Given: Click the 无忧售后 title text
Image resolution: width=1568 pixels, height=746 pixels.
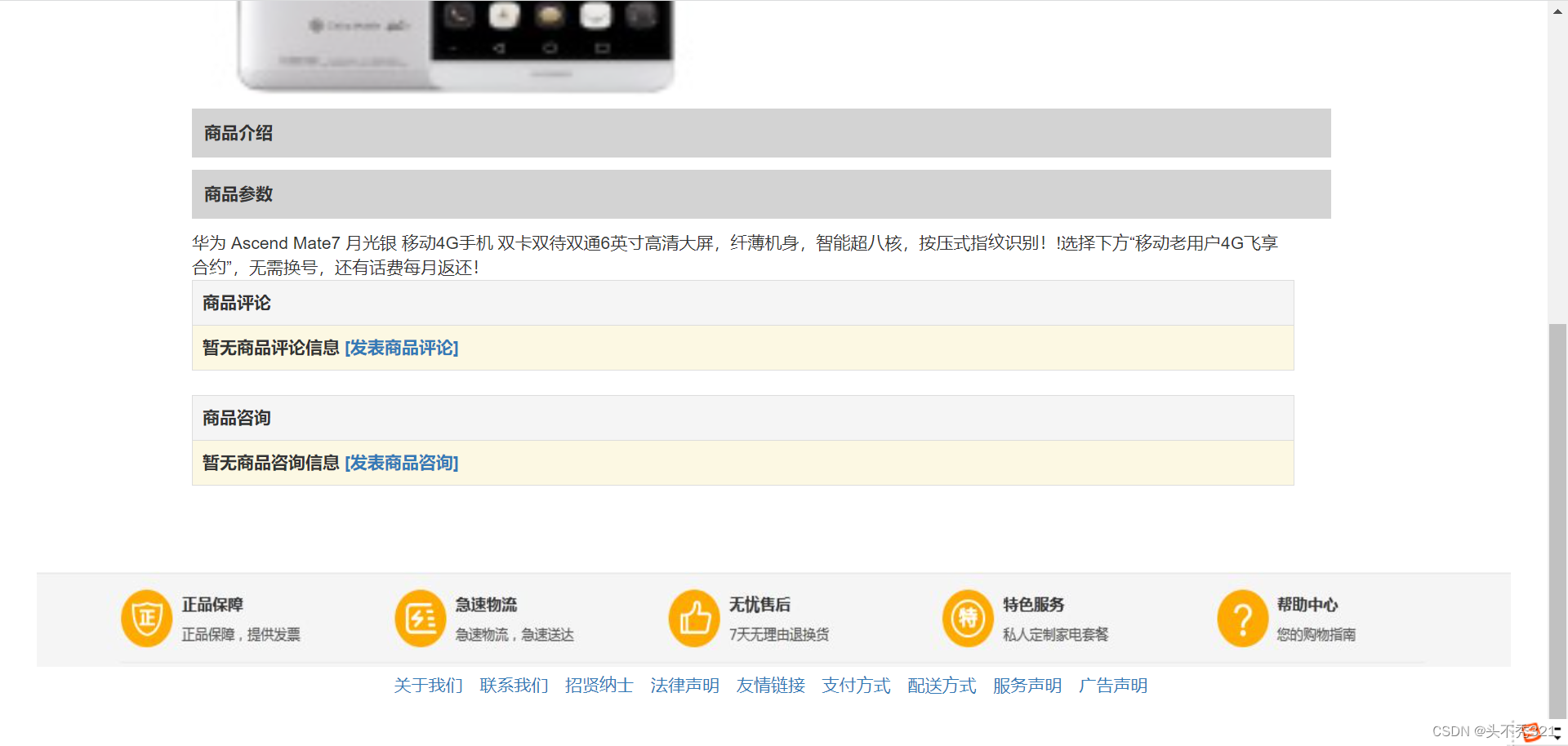Looking at the screenshot, I should [760, 605].
